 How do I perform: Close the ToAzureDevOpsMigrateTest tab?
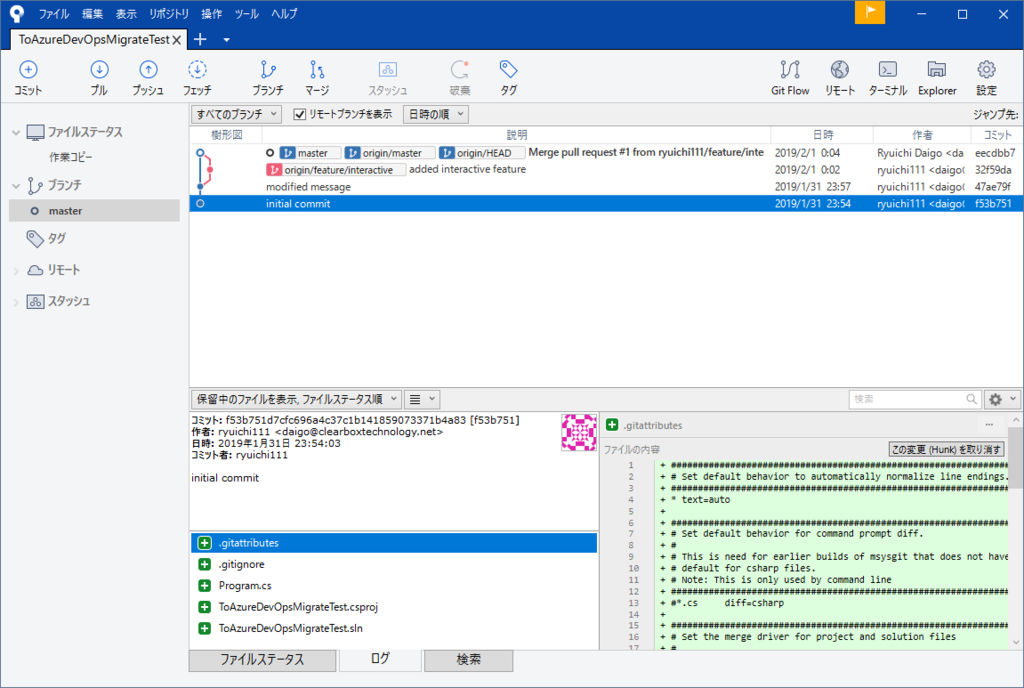coord(176,40)
